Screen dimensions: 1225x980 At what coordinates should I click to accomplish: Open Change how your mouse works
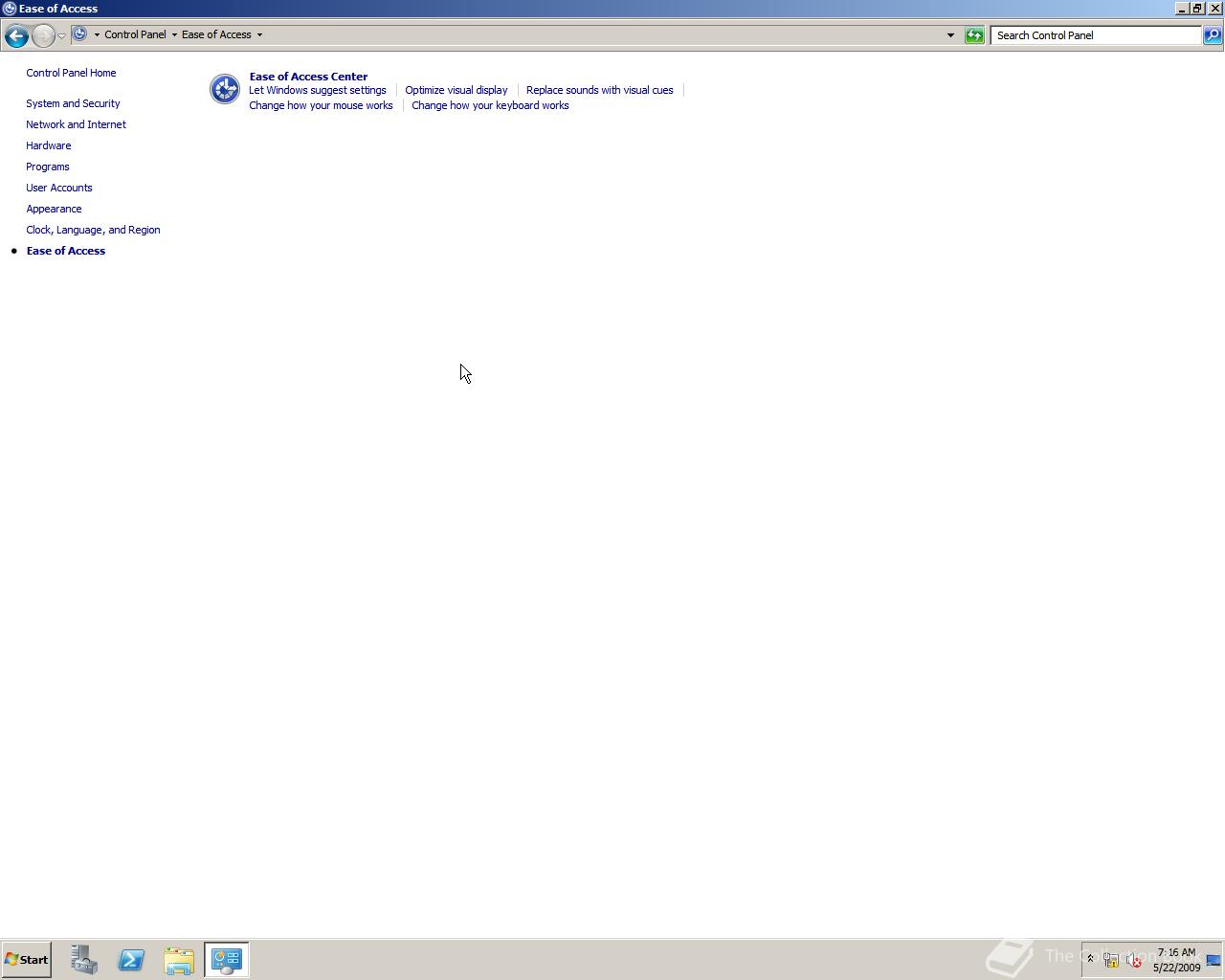(321, 105)
